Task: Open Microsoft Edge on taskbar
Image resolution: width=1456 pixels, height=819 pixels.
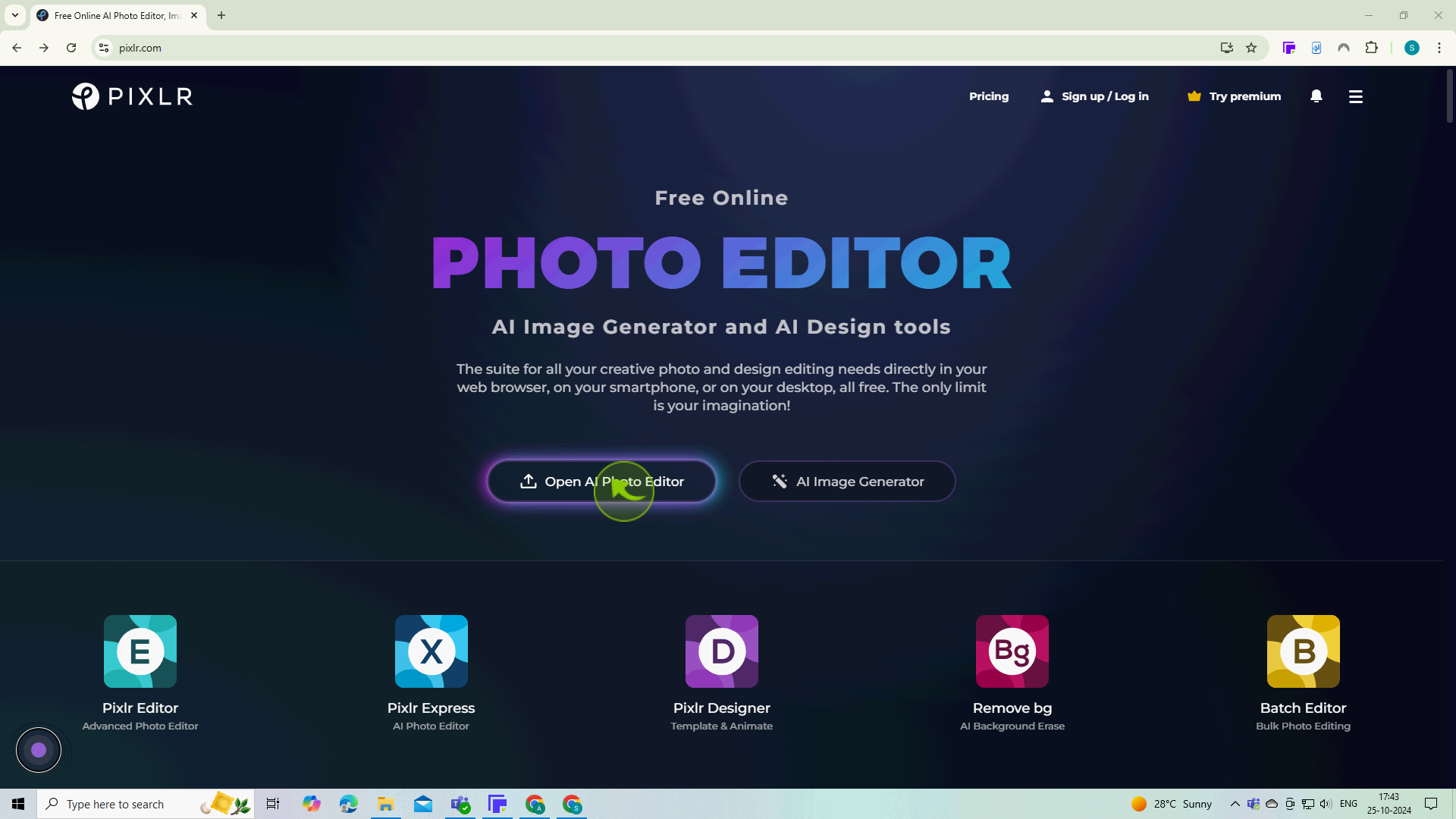Action: click(349, 804)
